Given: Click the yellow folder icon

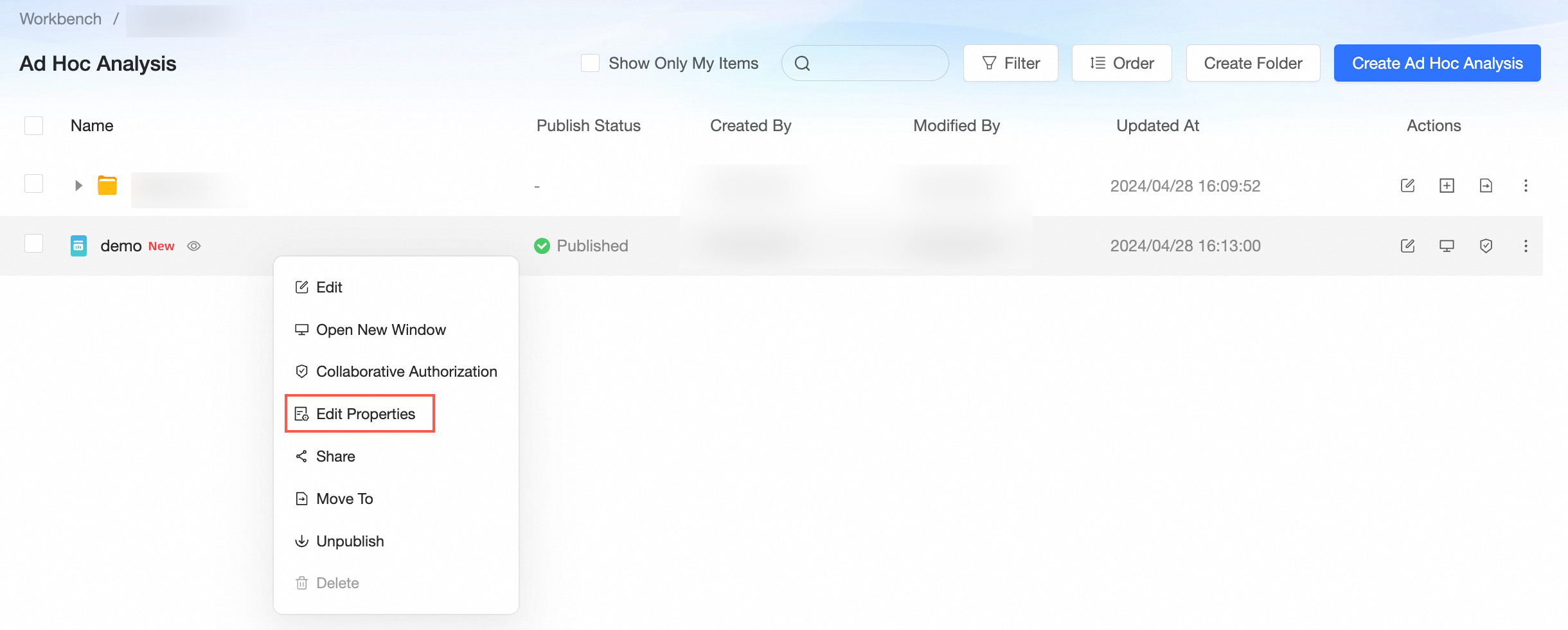Looking at the screenshot, I should point(107,185).
